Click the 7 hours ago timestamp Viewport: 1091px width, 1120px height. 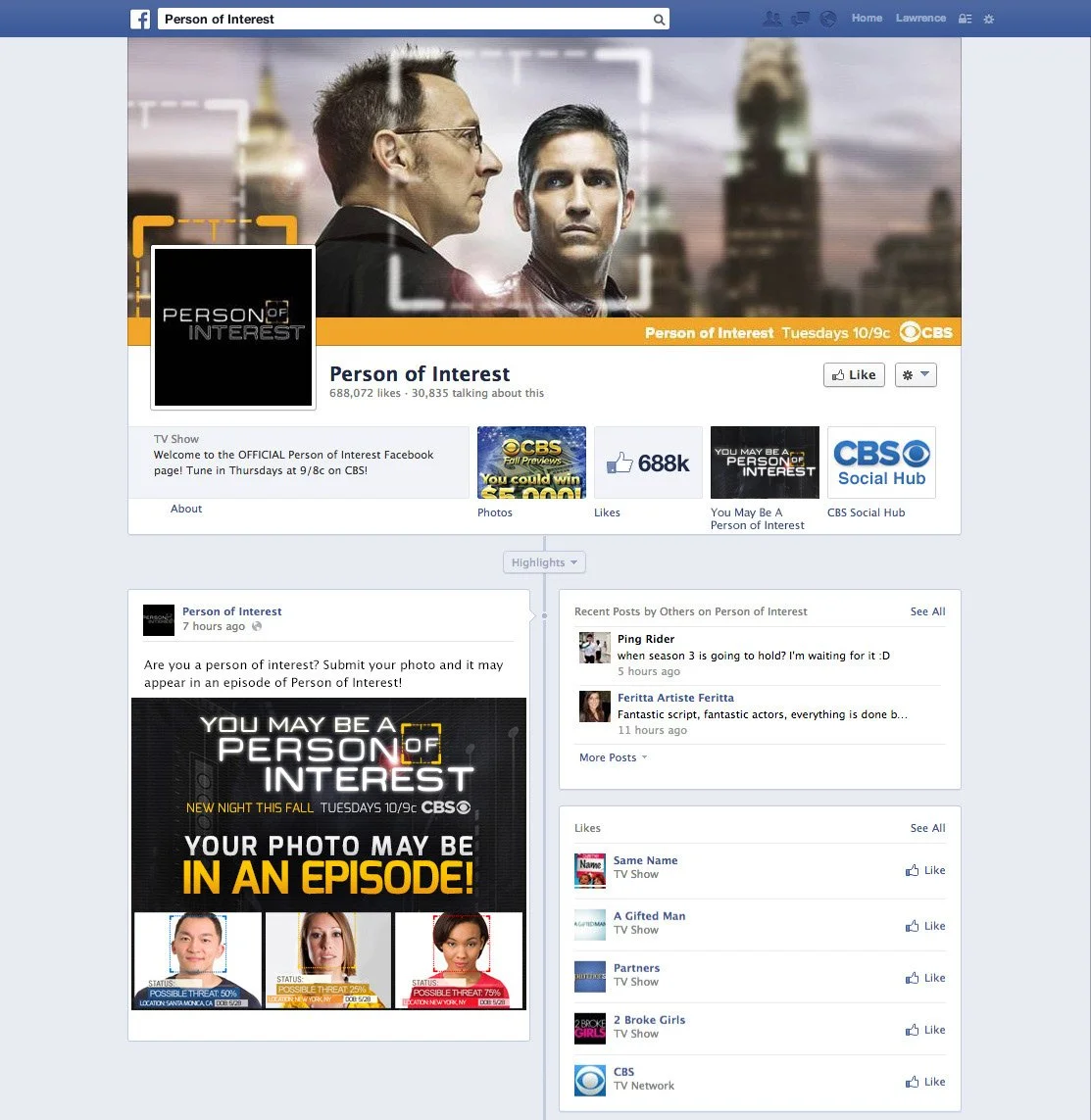coord(214,626)
